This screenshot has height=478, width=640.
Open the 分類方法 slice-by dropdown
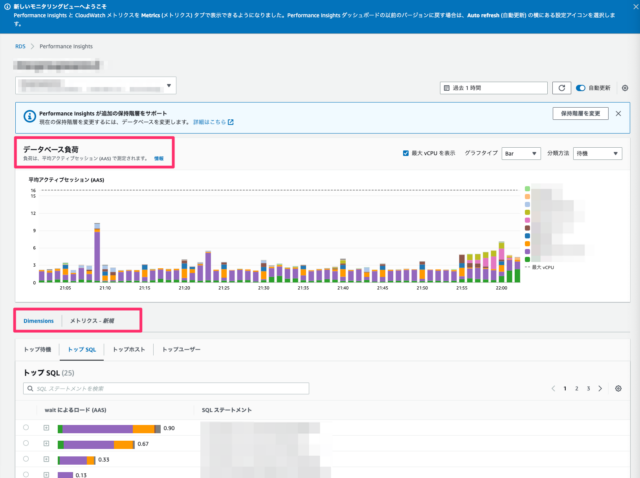598,153
